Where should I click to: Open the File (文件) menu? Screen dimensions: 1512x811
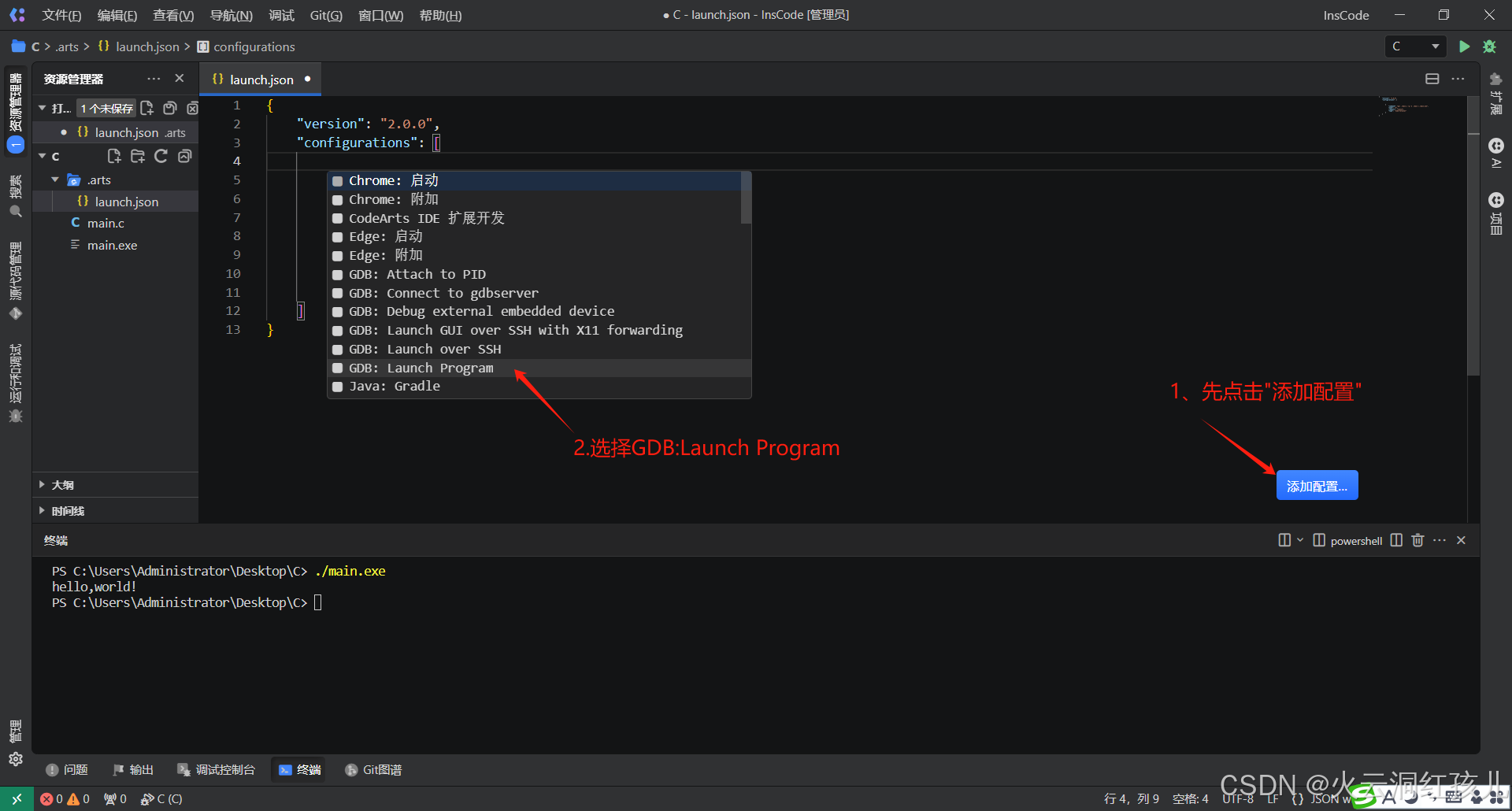click(x=61, y=15)
